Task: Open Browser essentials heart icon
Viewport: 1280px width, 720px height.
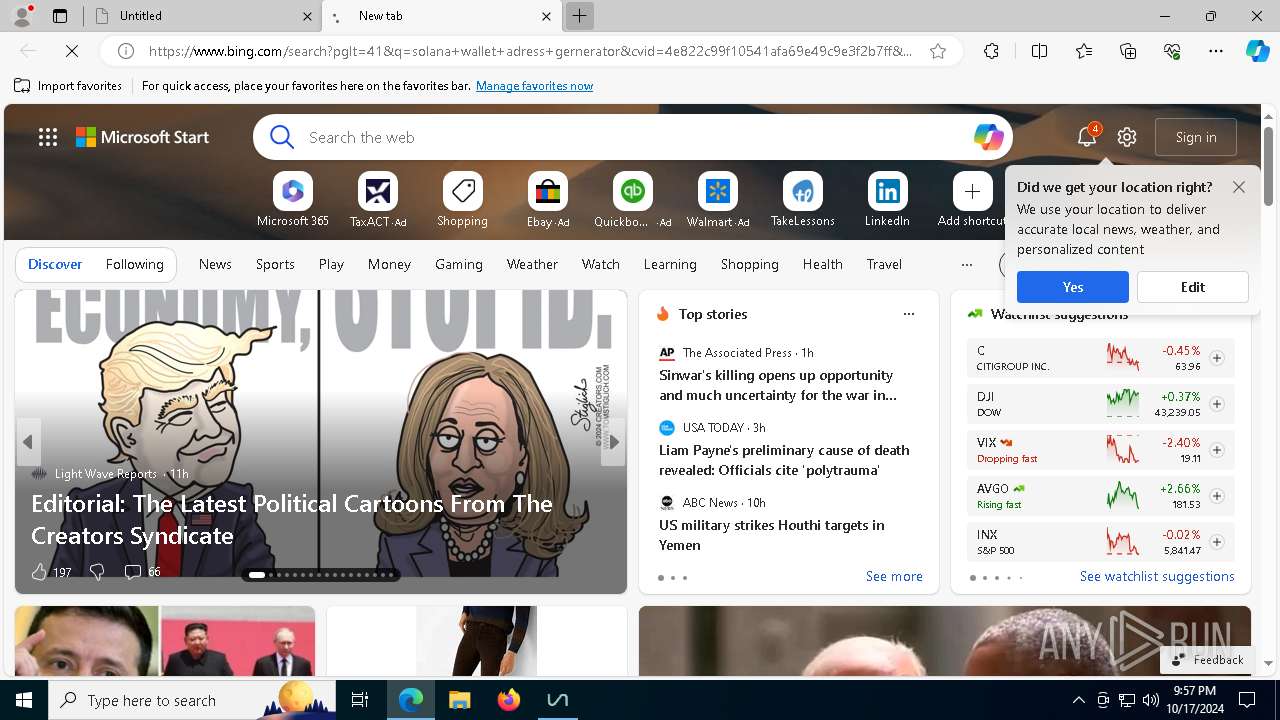Action: coord(1172,51)
